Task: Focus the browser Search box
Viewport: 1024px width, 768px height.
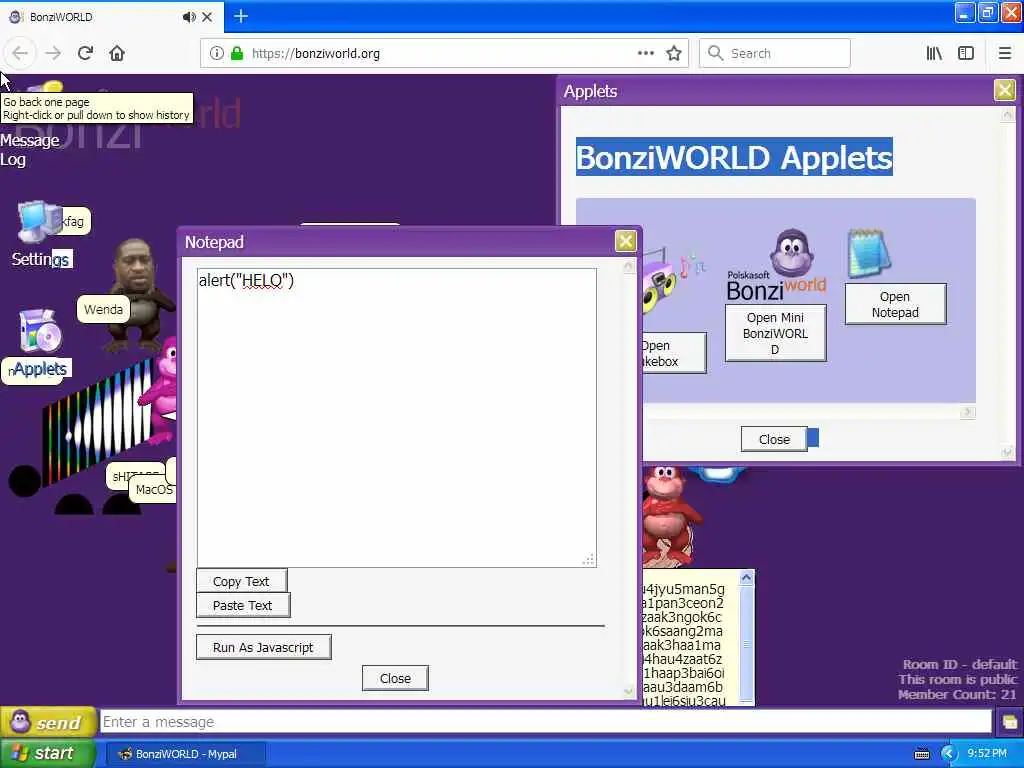Action: point(775,53)
